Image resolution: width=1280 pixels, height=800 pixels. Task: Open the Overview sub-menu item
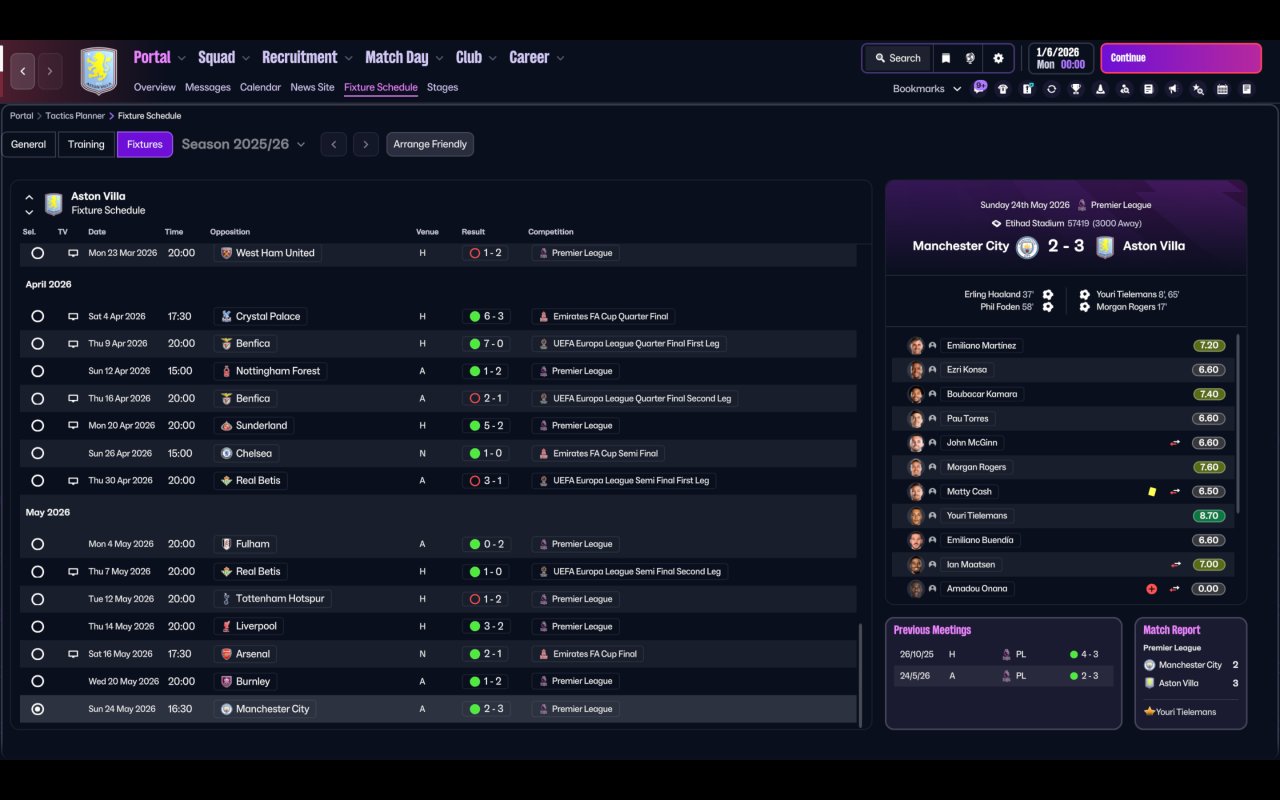click(154, 87)
